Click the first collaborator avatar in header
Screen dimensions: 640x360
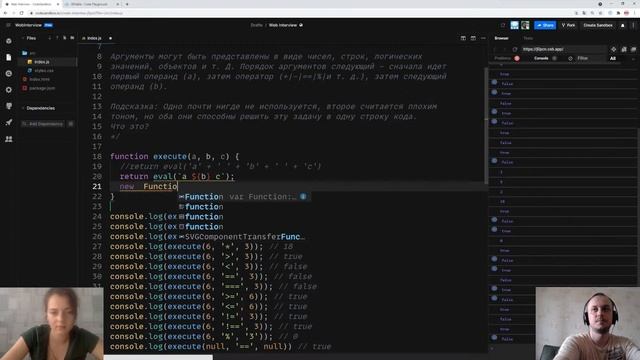click(514, 25)
